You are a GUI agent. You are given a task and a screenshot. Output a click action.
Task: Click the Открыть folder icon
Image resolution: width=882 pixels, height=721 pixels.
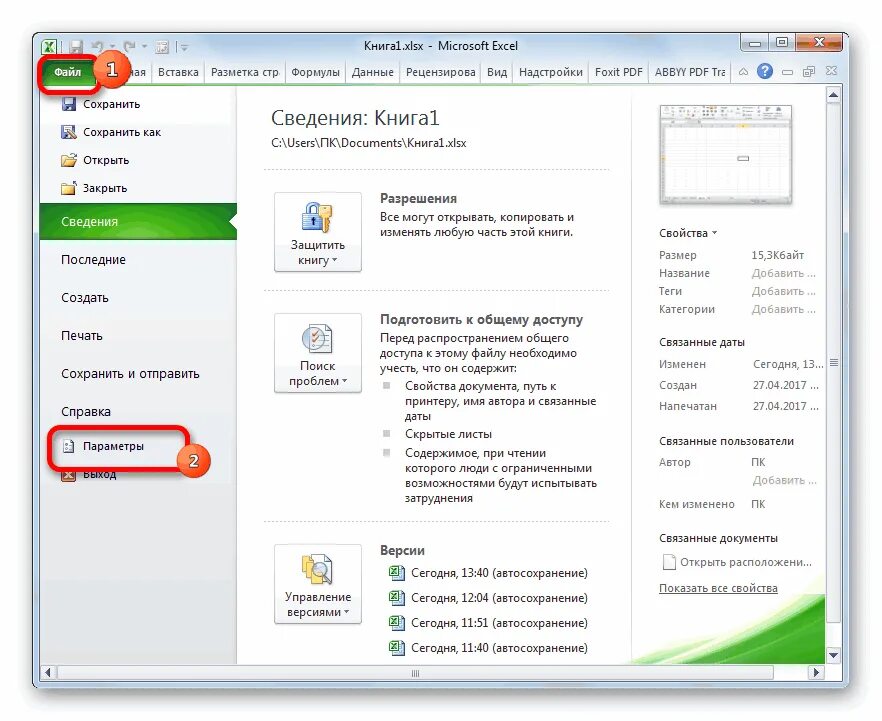point(69,160)
